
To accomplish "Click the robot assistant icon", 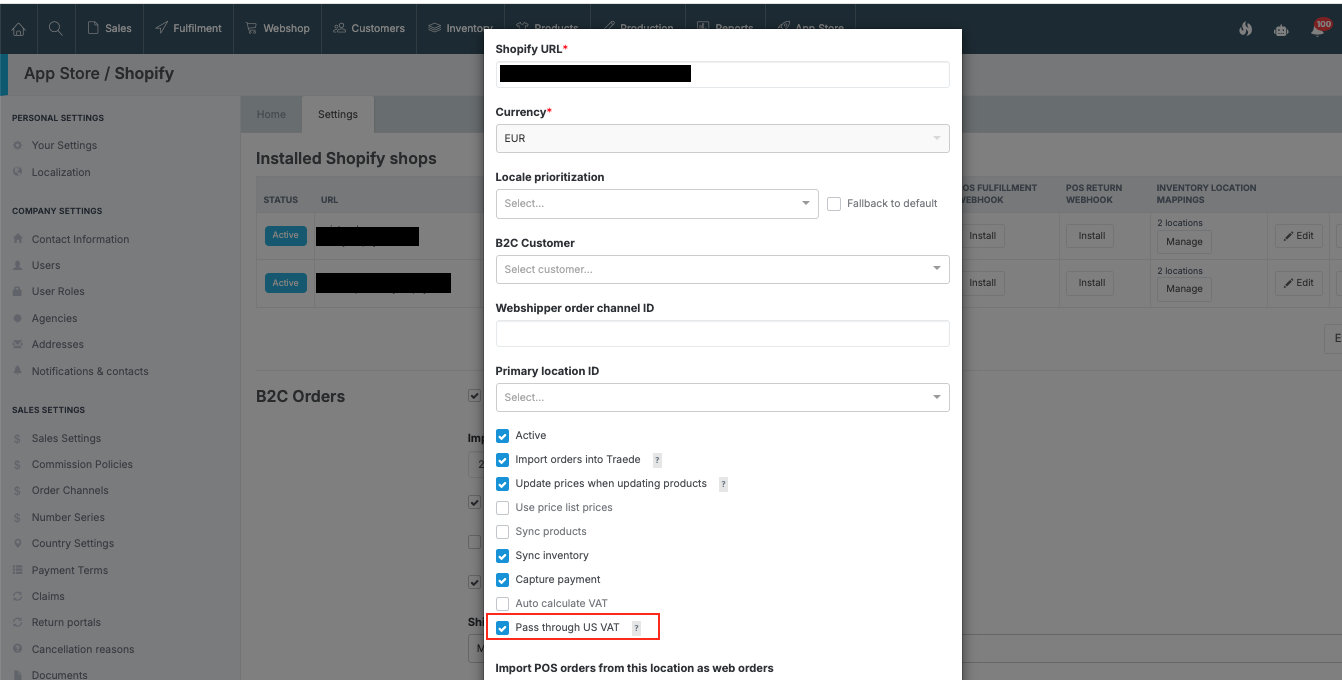I will coord(1281,29).
